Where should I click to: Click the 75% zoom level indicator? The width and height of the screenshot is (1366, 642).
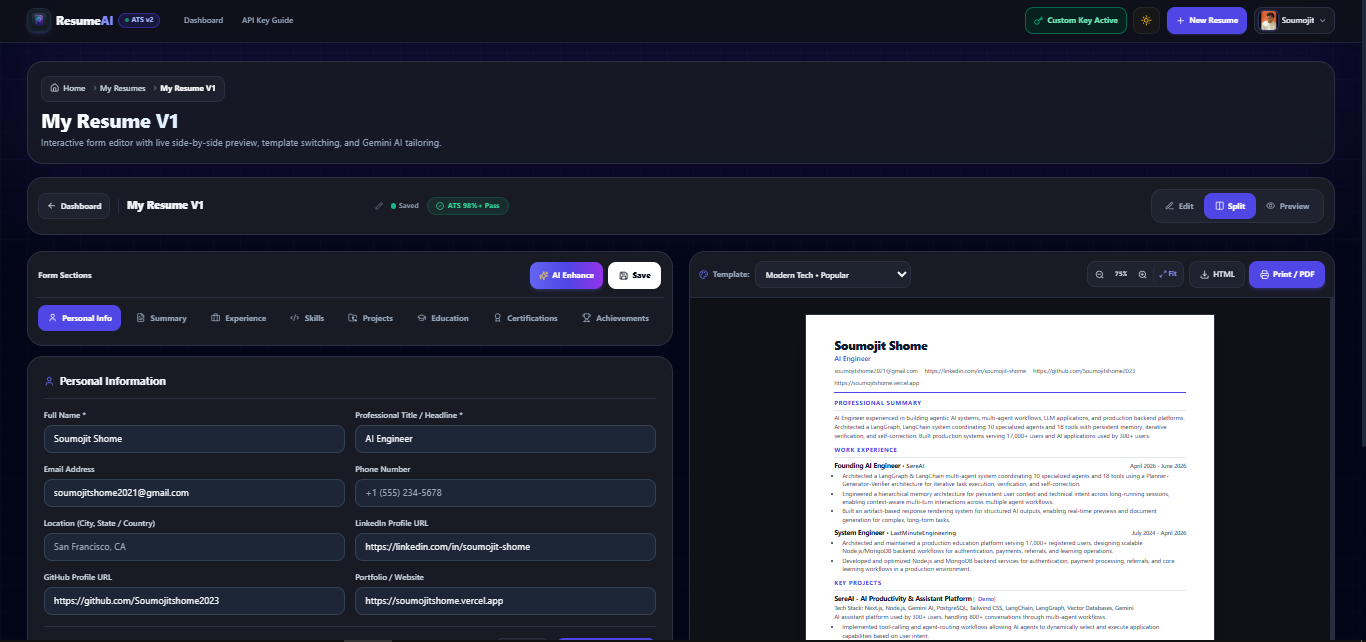tap(1121, 274)
